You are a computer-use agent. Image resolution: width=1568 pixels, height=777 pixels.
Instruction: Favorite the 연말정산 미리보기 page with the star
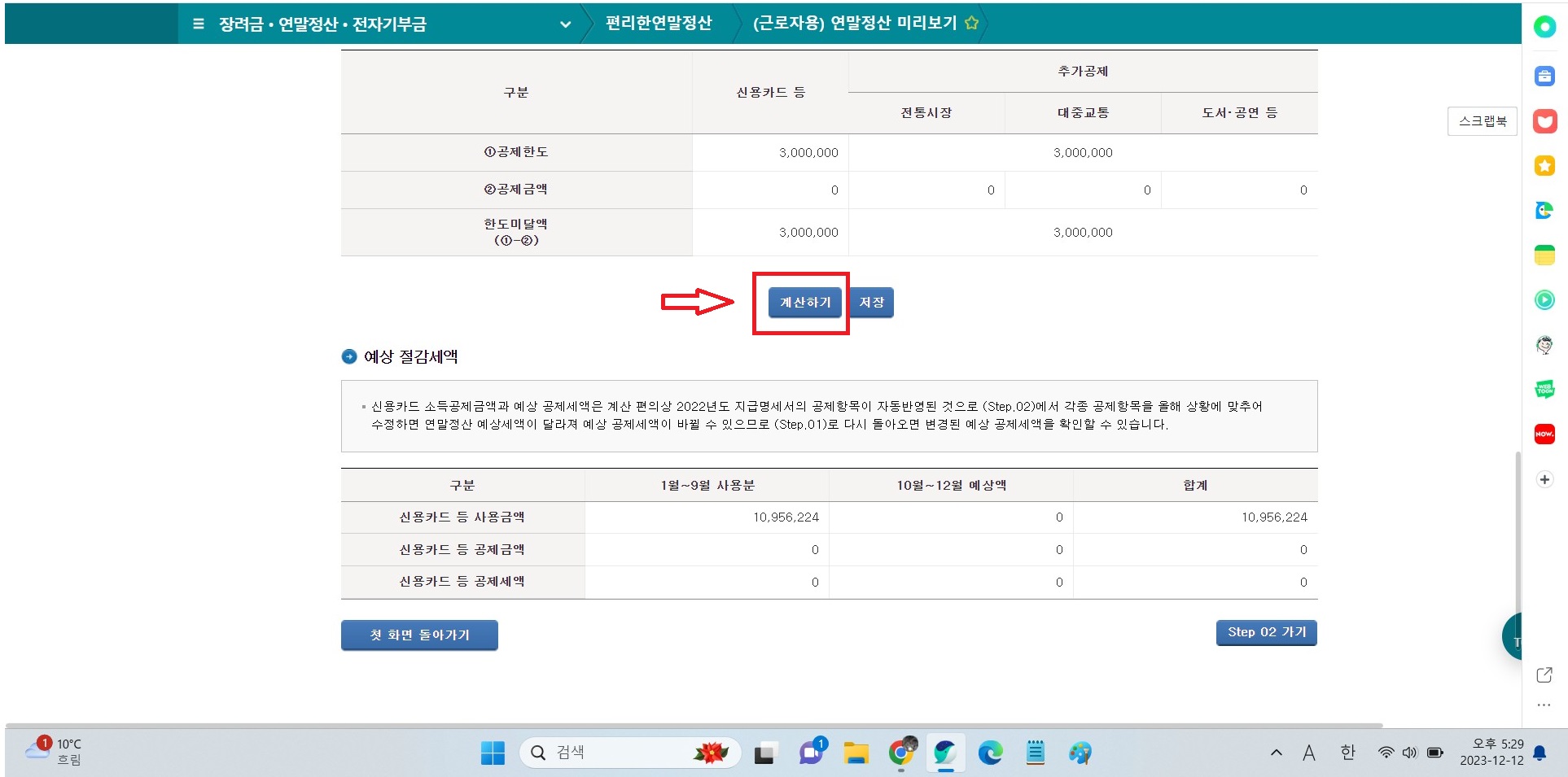[x=971, y=24]
